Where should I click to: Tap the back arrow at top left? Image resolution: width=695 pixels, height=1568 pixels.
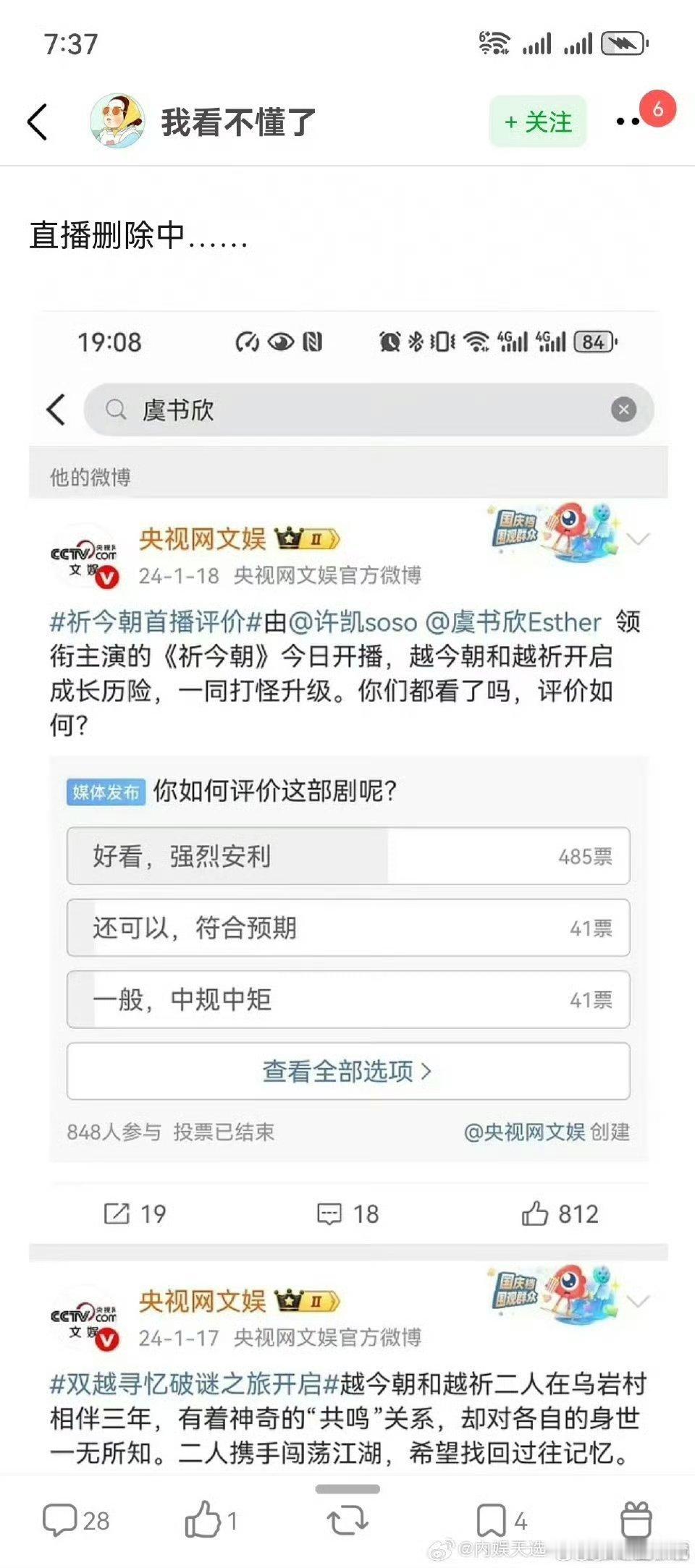click(x=38, y=122)
